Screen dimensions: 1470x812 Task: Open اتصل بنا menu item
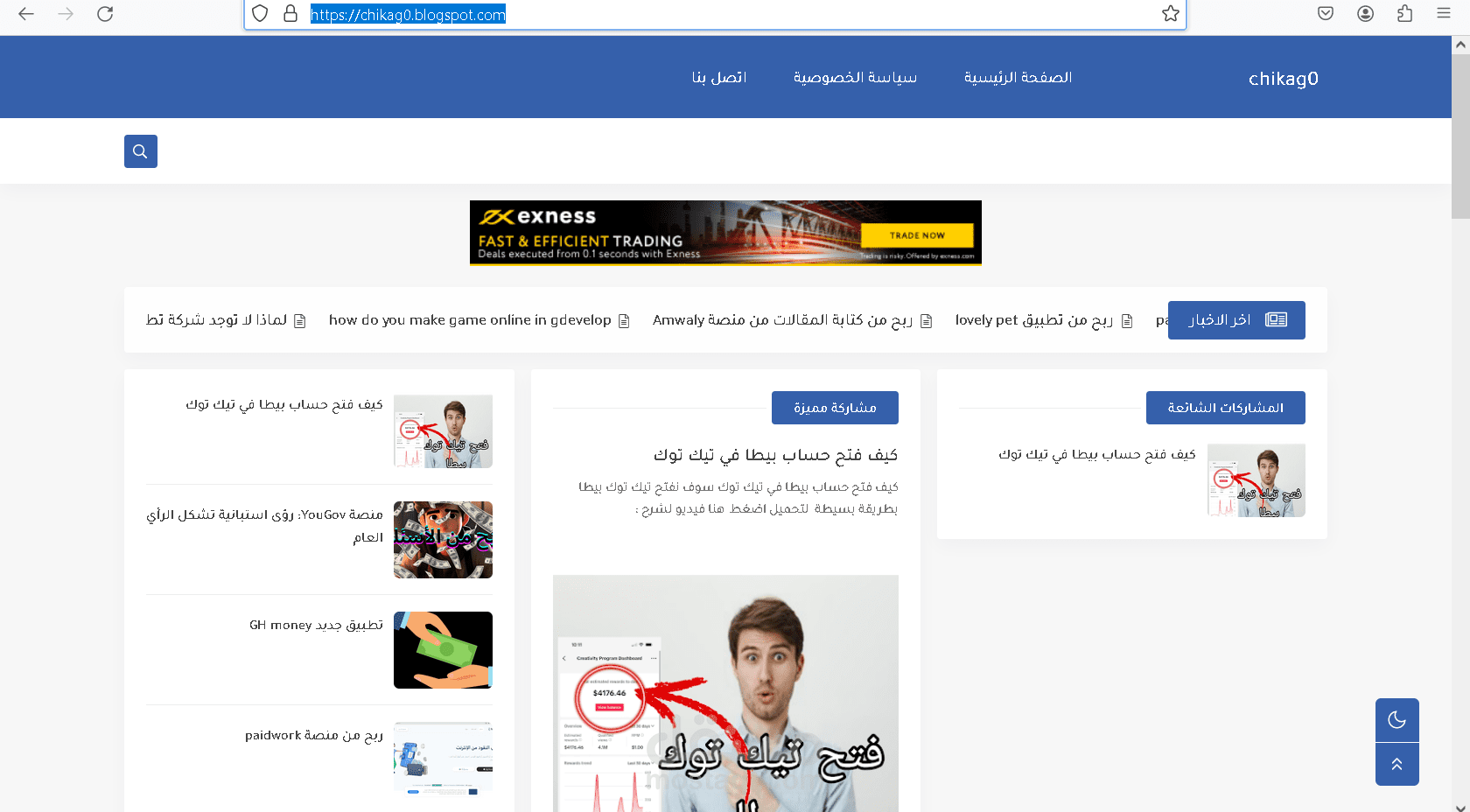719,77
